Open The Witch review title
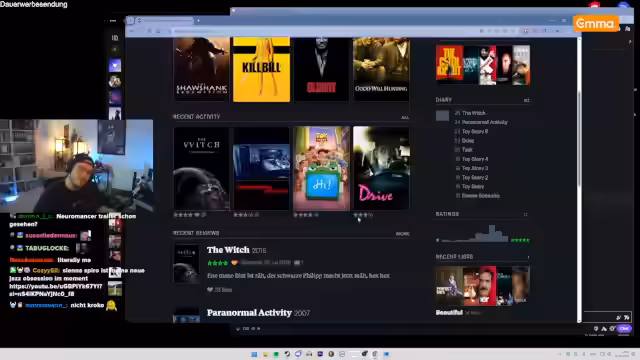Screen dimensions: 640x360 pos(228,250)
